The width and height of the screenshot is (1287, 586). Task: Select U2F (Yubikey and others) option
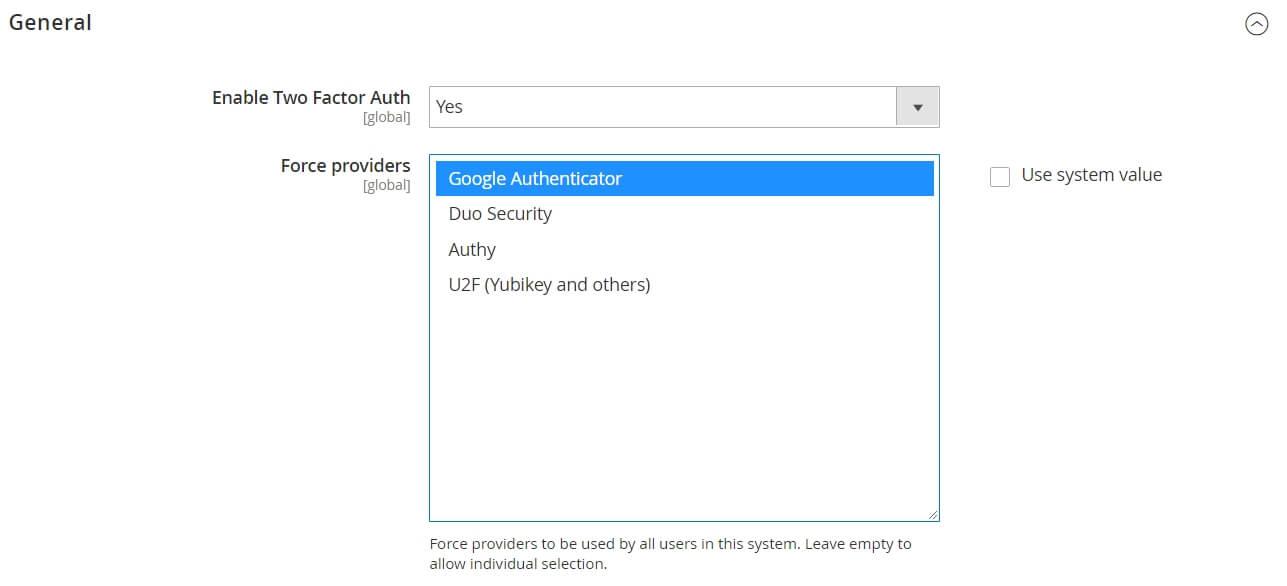point(684,285)
